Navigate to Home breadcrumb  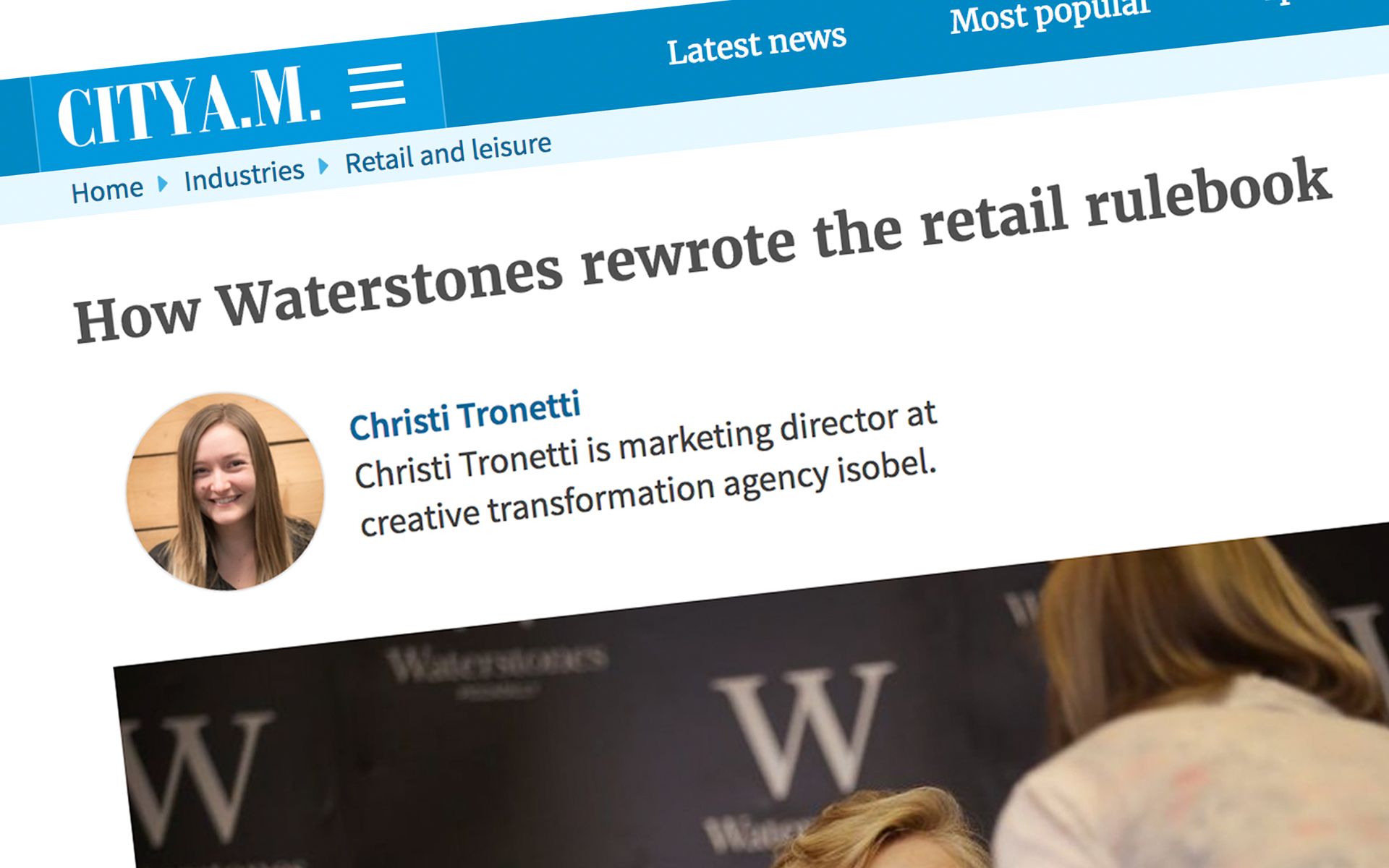pos(107,190)
